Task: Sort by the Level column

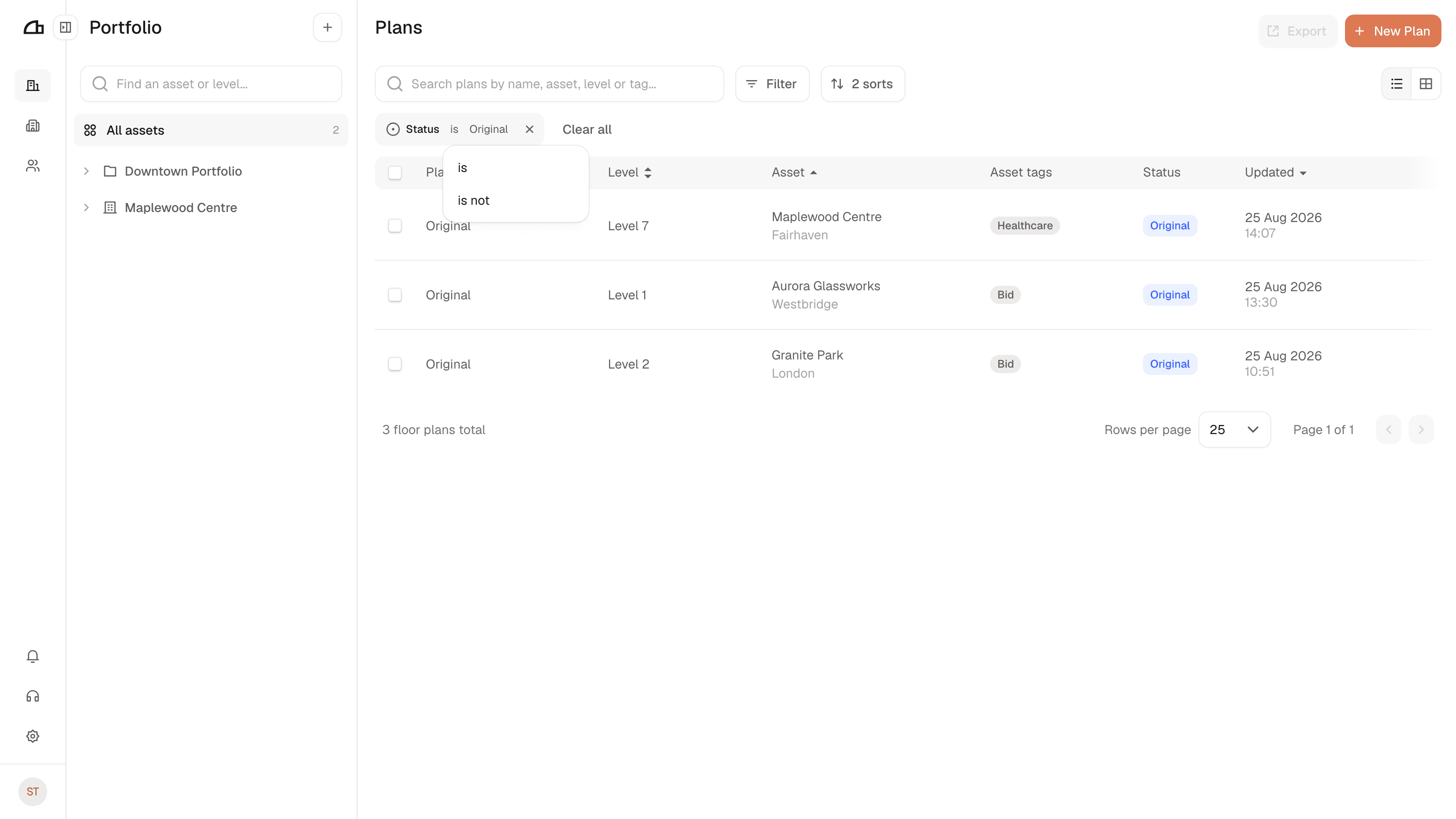Action: [630, 172]
